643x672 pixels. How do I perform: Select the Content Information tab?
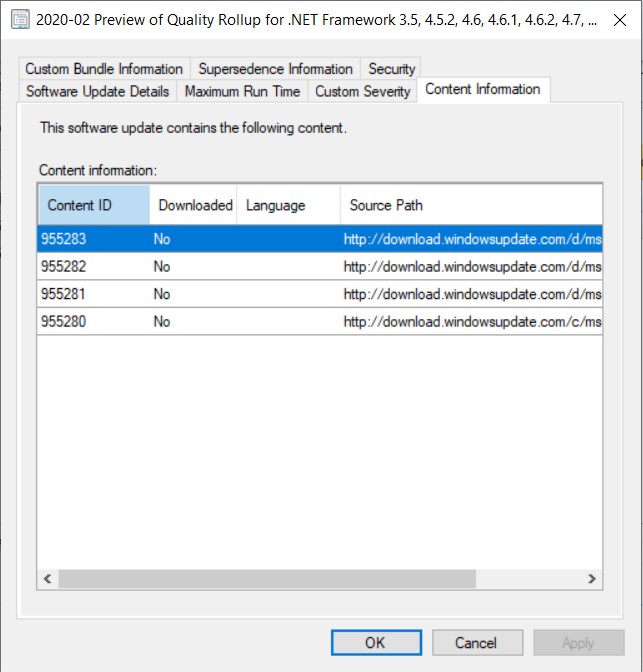482,89
